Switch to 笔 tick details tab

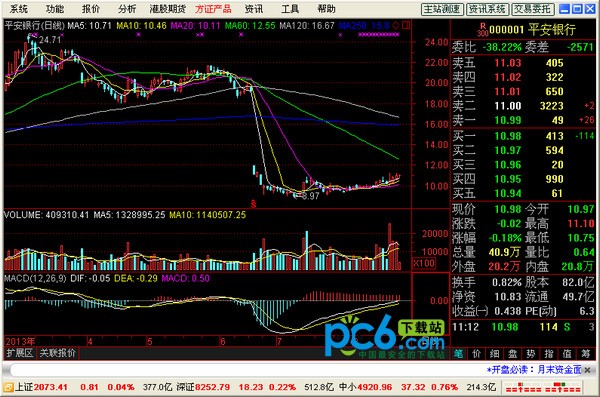458,353
